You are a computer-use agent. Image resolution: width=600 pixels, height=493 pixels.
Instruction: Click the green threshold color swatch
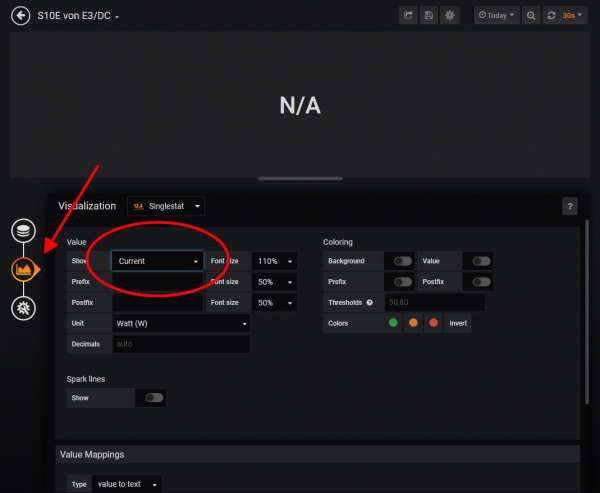point(393,324)
